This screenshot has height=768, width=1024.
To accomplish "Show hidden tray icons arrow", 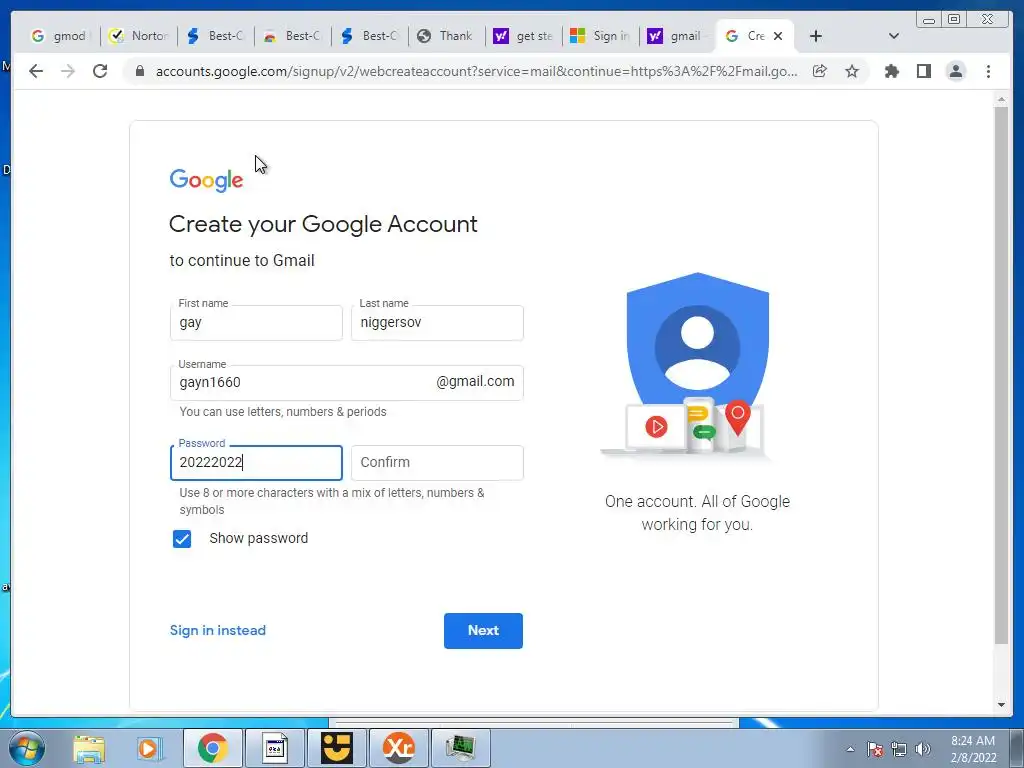I will [x=850, y=749].
